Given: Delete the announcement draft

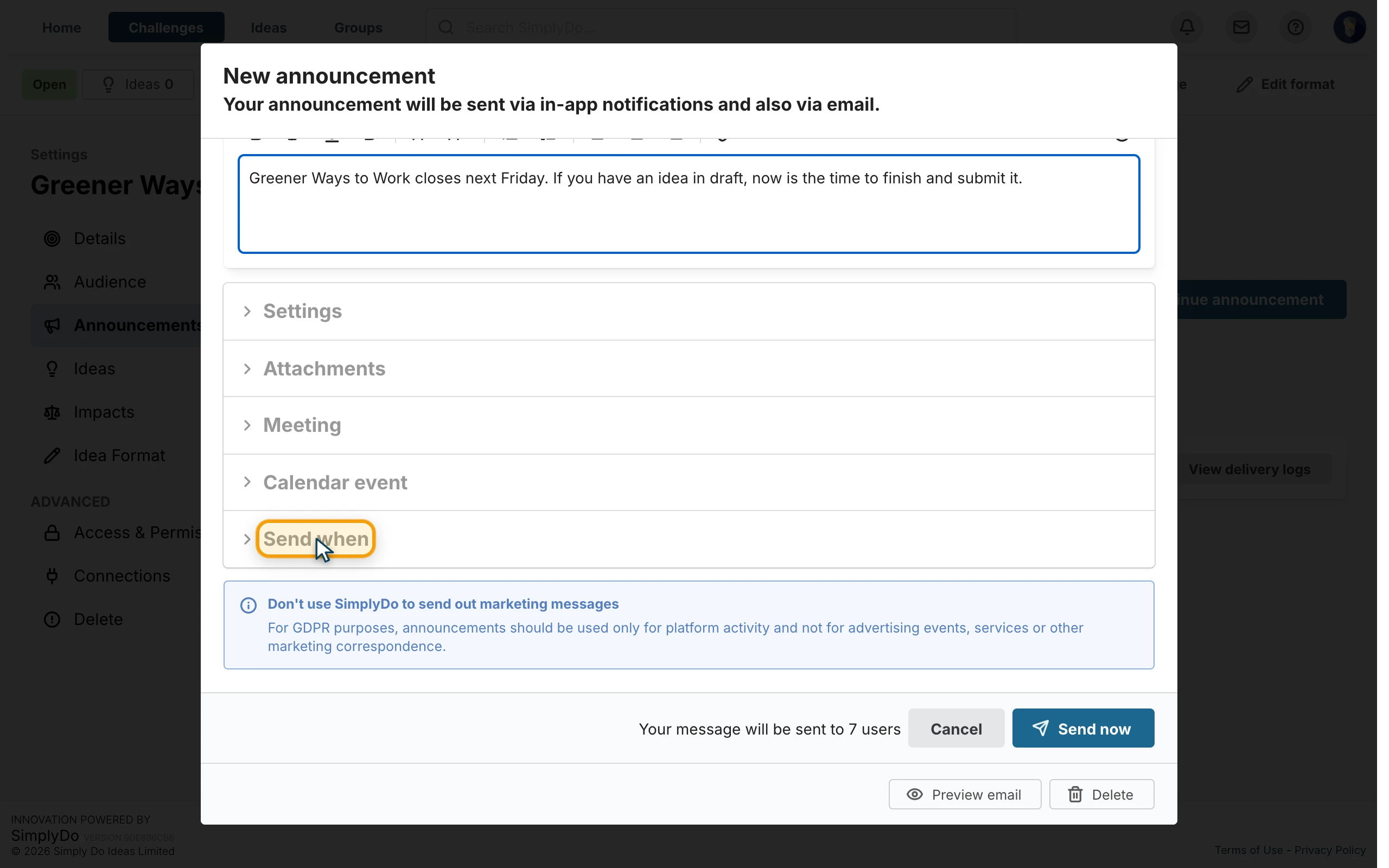Looking at the screenshot, I should click(x=1101, y=795).
